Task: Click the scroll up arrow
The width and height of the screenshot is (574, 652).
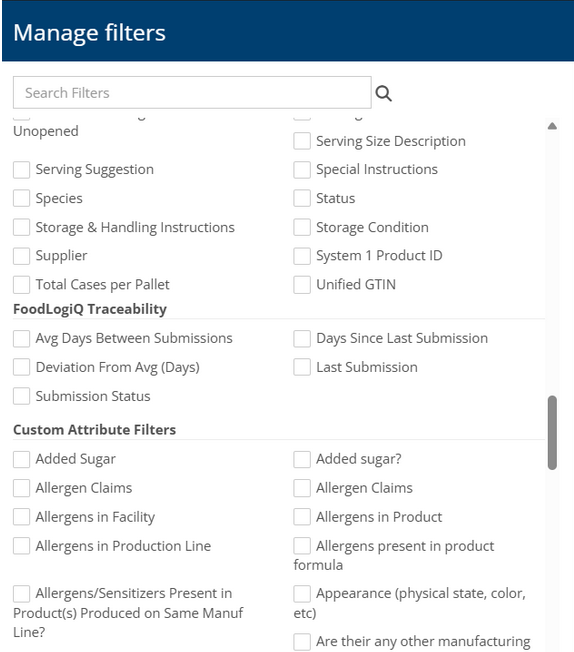Action: (552, 126)
